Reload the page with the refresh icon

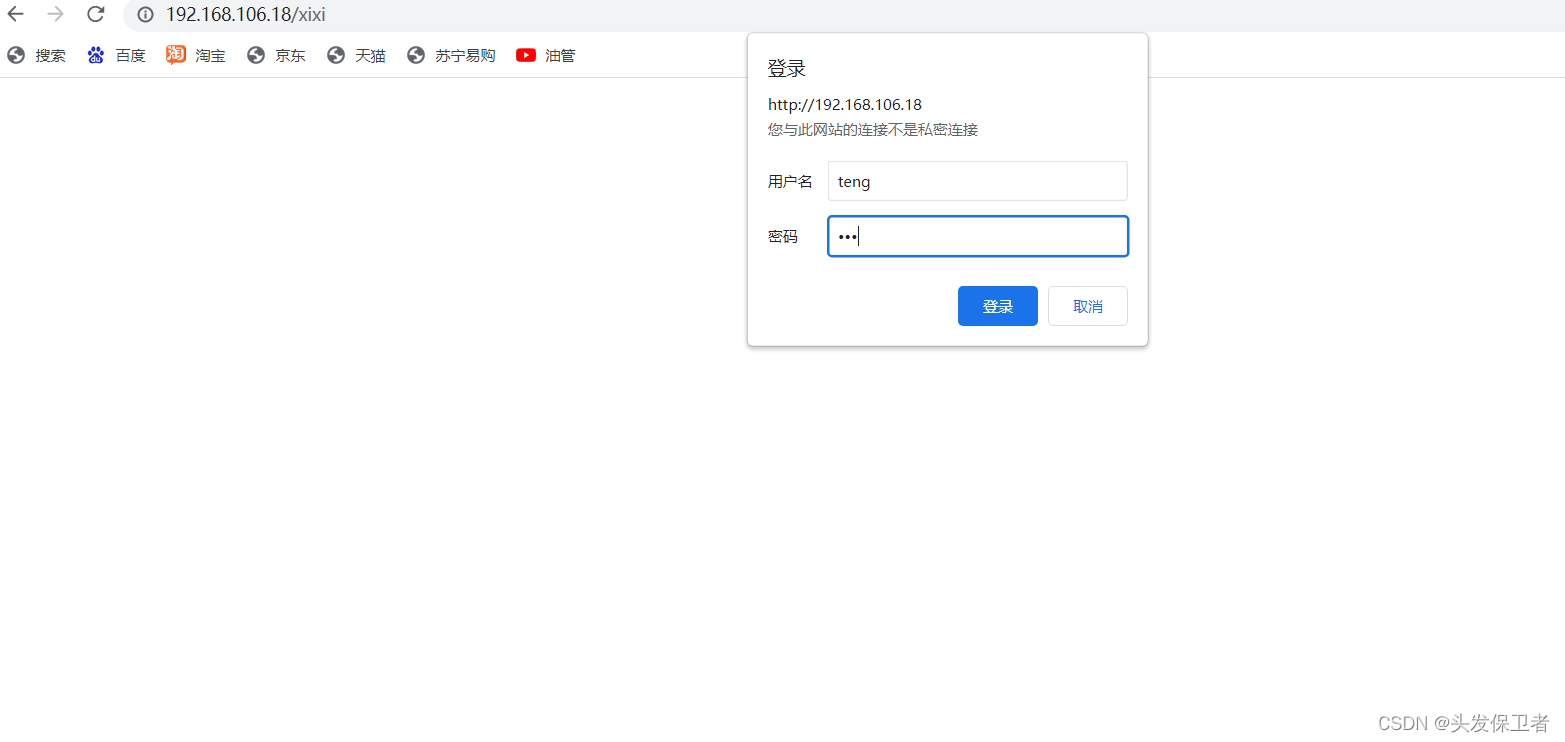point(96,14)
